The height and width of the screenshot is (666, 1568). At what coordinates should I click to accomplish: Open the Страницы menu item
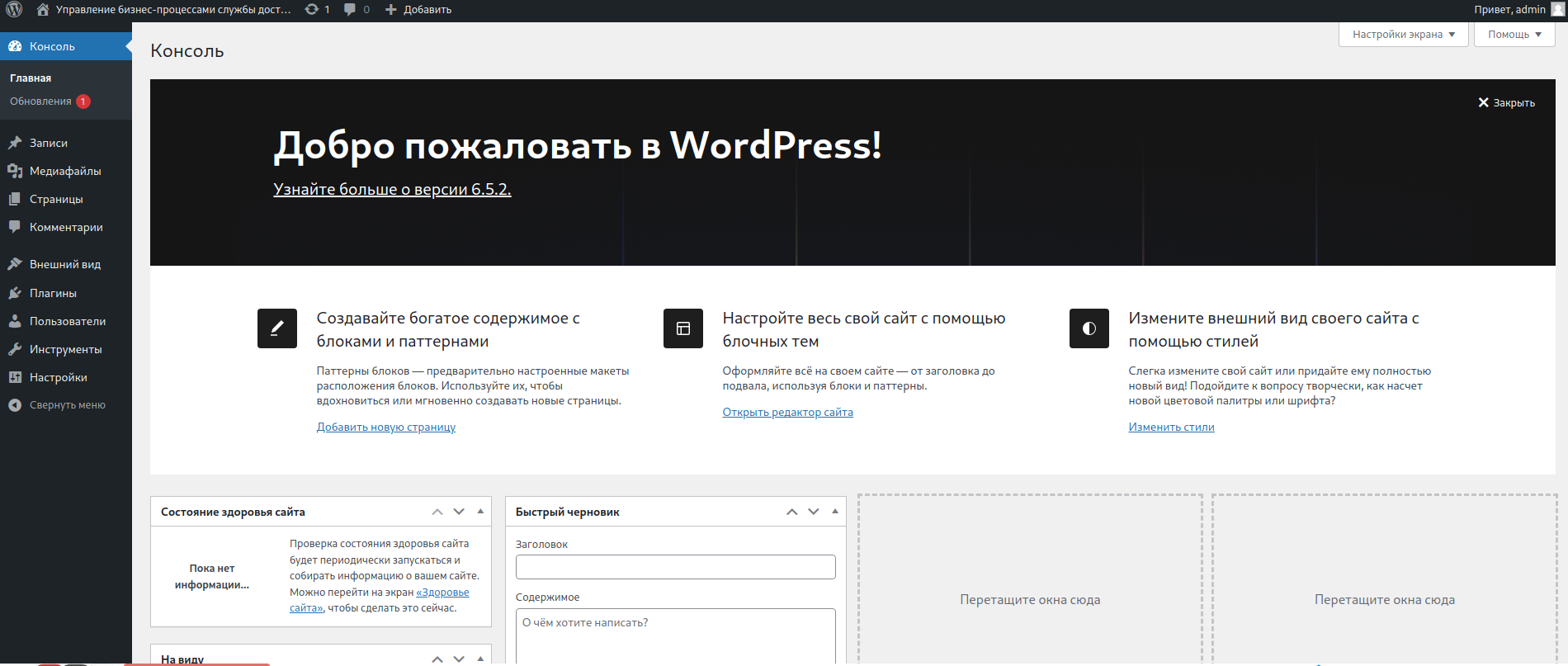coord(66,199)
